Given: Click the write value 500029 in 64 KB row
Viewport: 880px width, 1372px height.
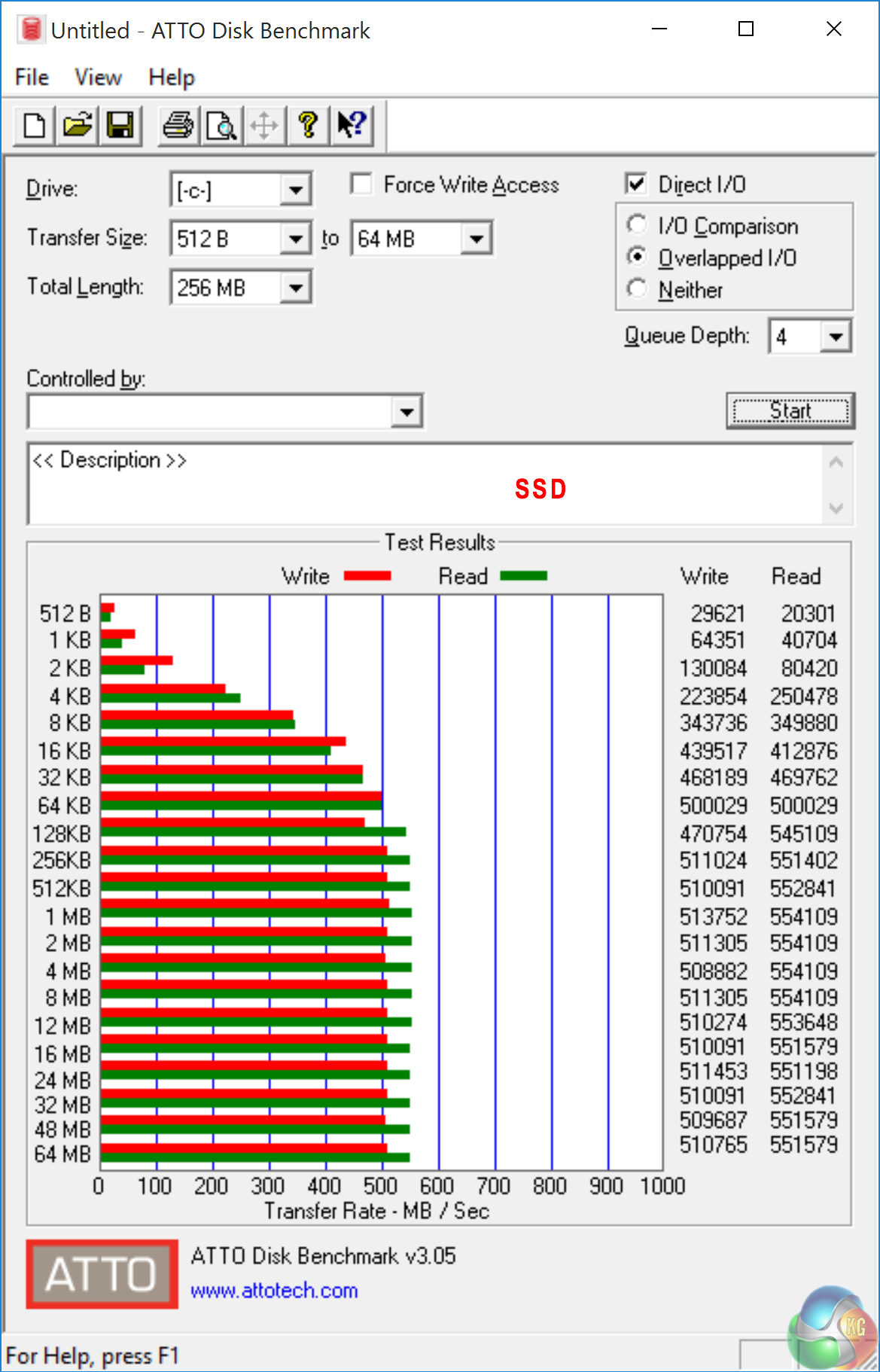Looking at the screenshot, I should pos(714,806).
